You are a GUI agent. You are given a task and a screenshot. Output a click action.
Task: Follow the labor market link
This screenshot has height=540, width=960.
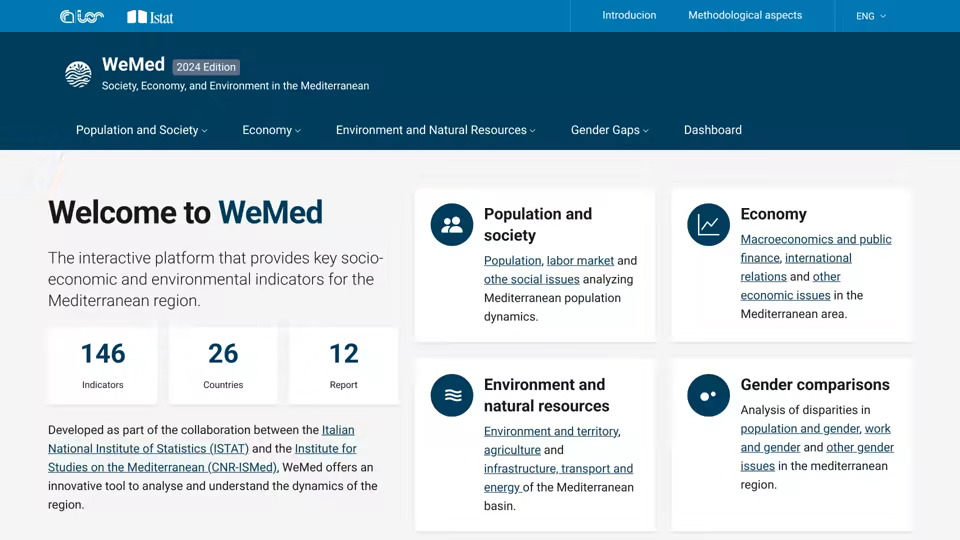click(580, 261)
